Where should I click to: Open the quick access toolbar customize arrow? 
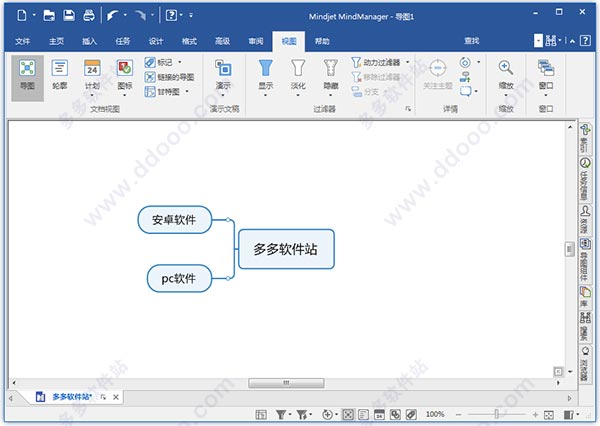point(191,15)
